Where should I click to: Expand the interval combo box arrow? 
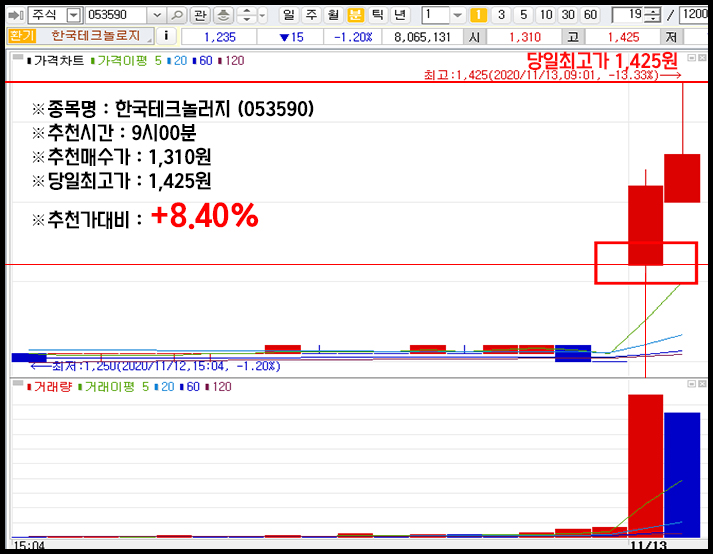(x=457, y=15)
